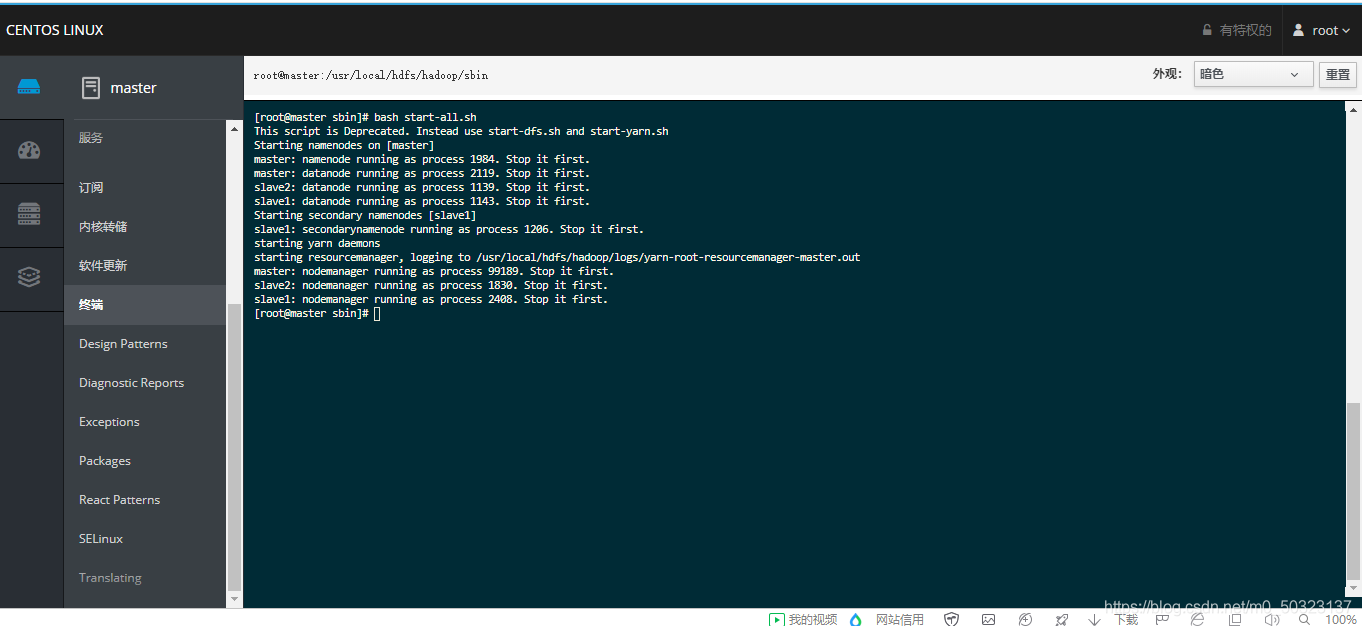Click the flag icon in the status bar
The height and width of the screenshot is (626, 1362).
(x=1162, y=619)
